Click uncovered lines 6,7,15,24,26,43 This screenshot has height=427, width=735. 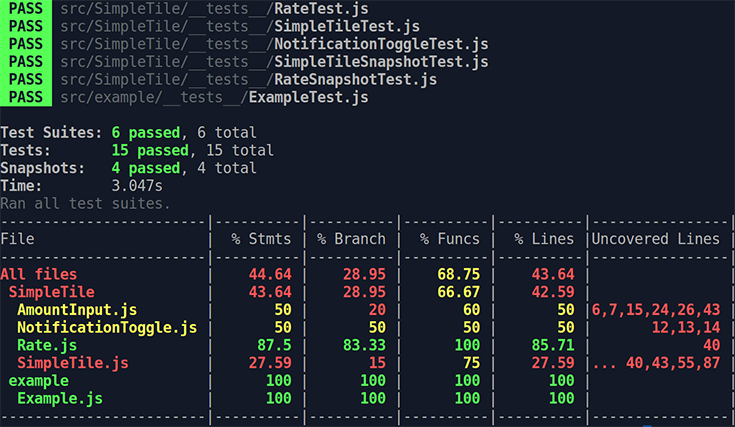655,310
